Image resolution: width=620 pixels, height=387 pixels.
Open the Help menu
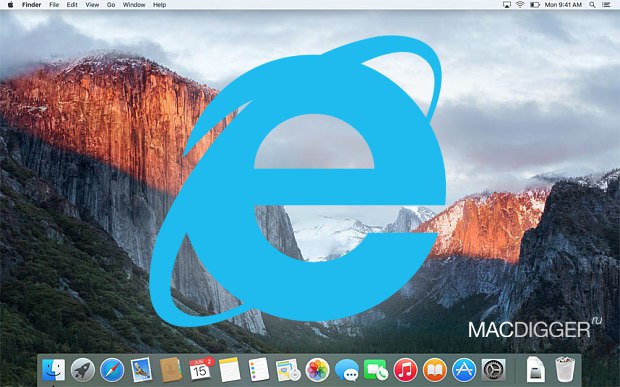point(159,5)
